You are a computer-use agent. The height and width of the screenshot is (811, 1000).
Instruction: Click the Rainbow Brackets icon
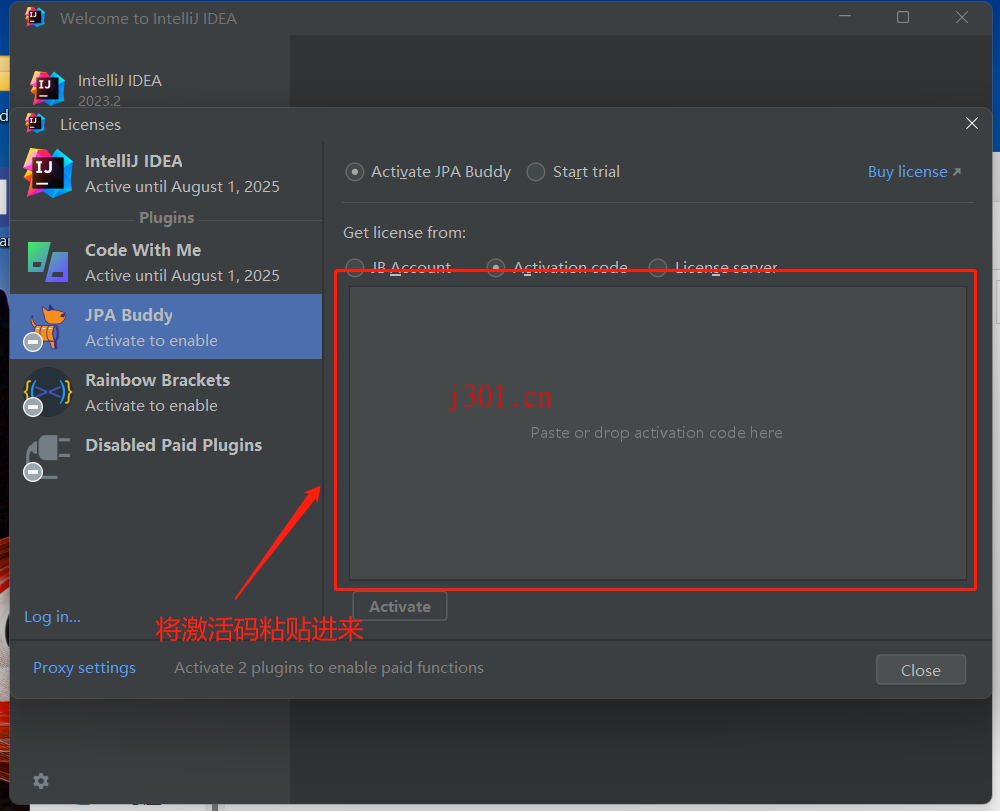48,391
